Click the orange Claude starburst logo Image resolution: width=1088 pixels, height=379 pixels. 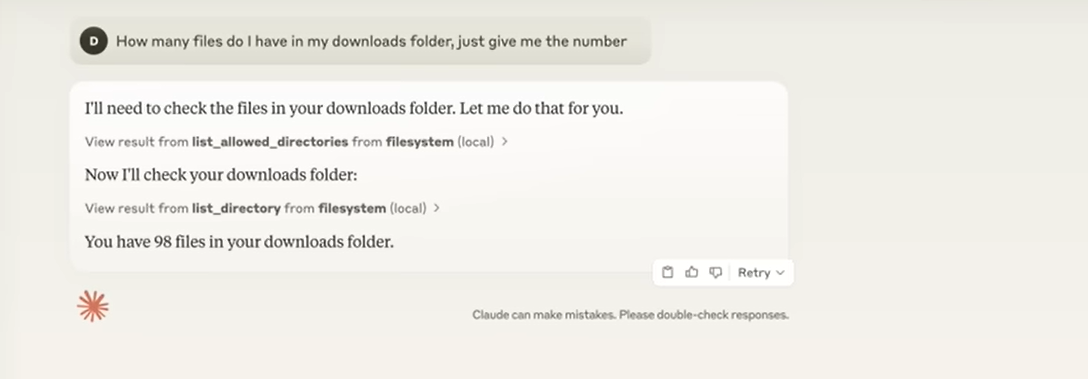pyautogui.click(x=93, y=306)
